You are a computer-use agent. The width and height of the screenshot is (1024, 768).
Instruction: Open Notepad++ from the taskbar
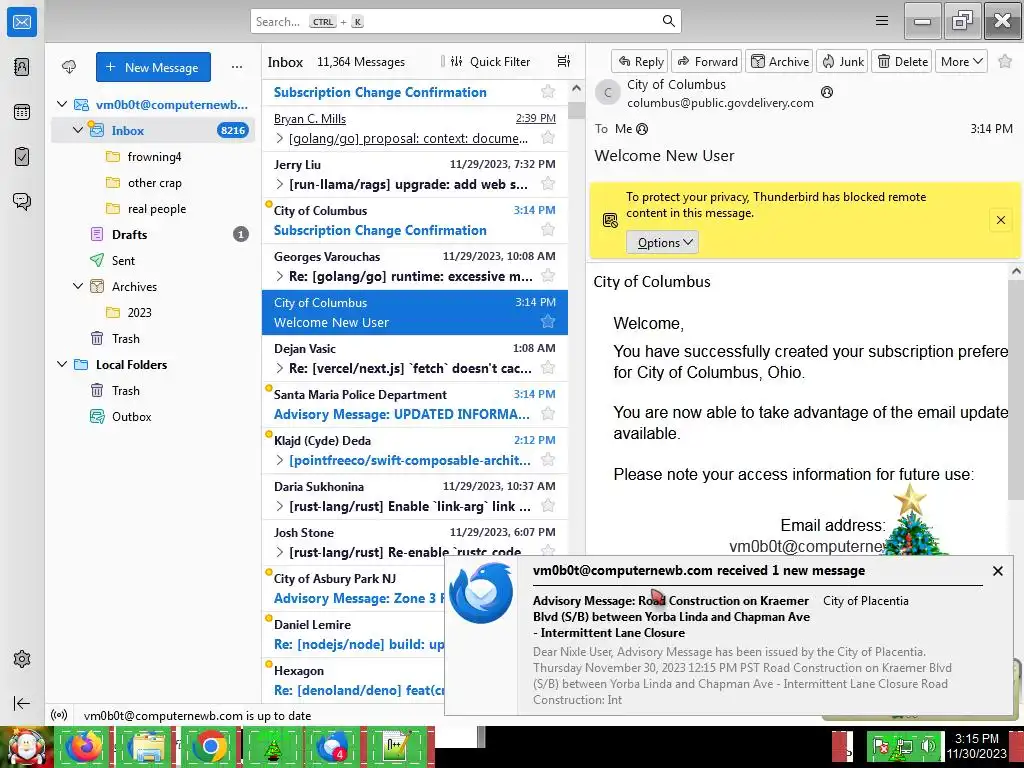(x=397, y=747)
